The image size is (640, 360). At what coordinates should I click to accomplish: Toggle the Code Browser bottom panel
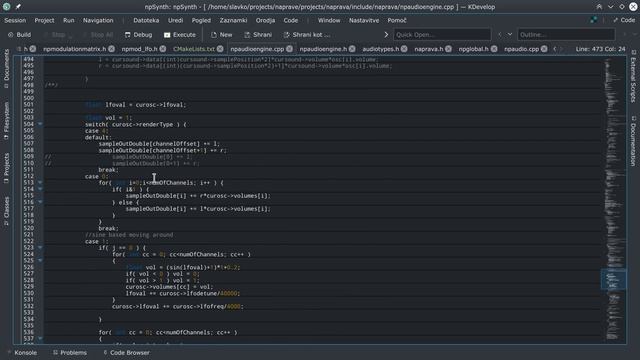click(126, 353)
